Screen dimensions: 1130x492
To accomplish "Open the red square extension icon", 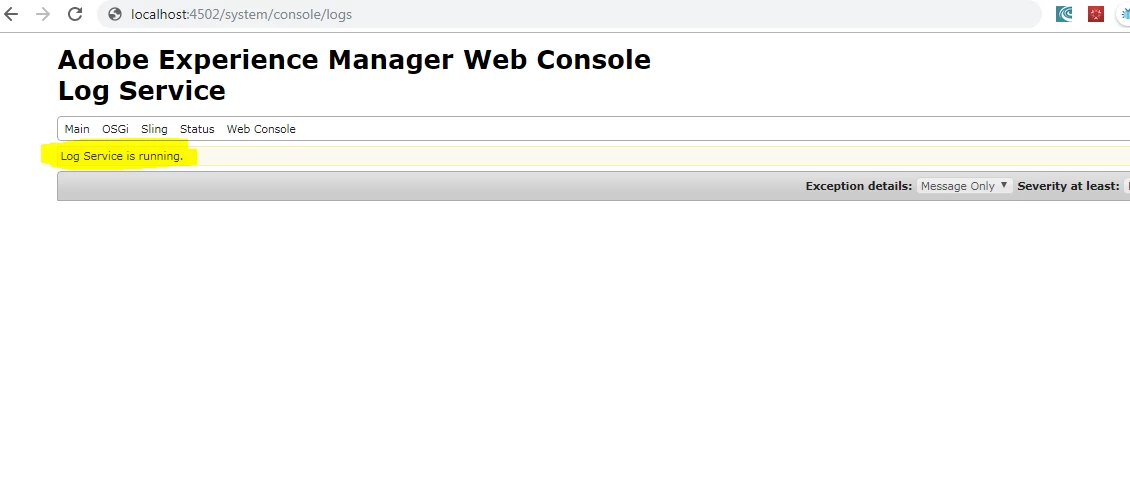I will pos(1096,14).
